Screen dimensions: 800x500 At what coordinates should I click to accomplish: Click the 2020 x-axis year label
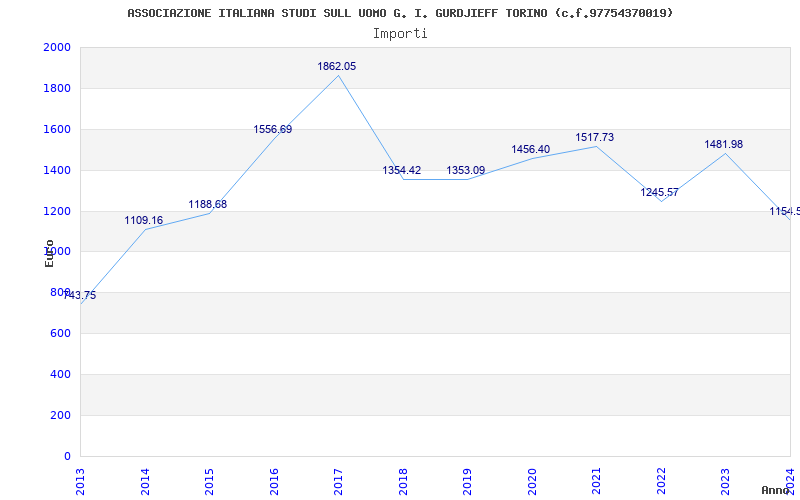point(532,481)
